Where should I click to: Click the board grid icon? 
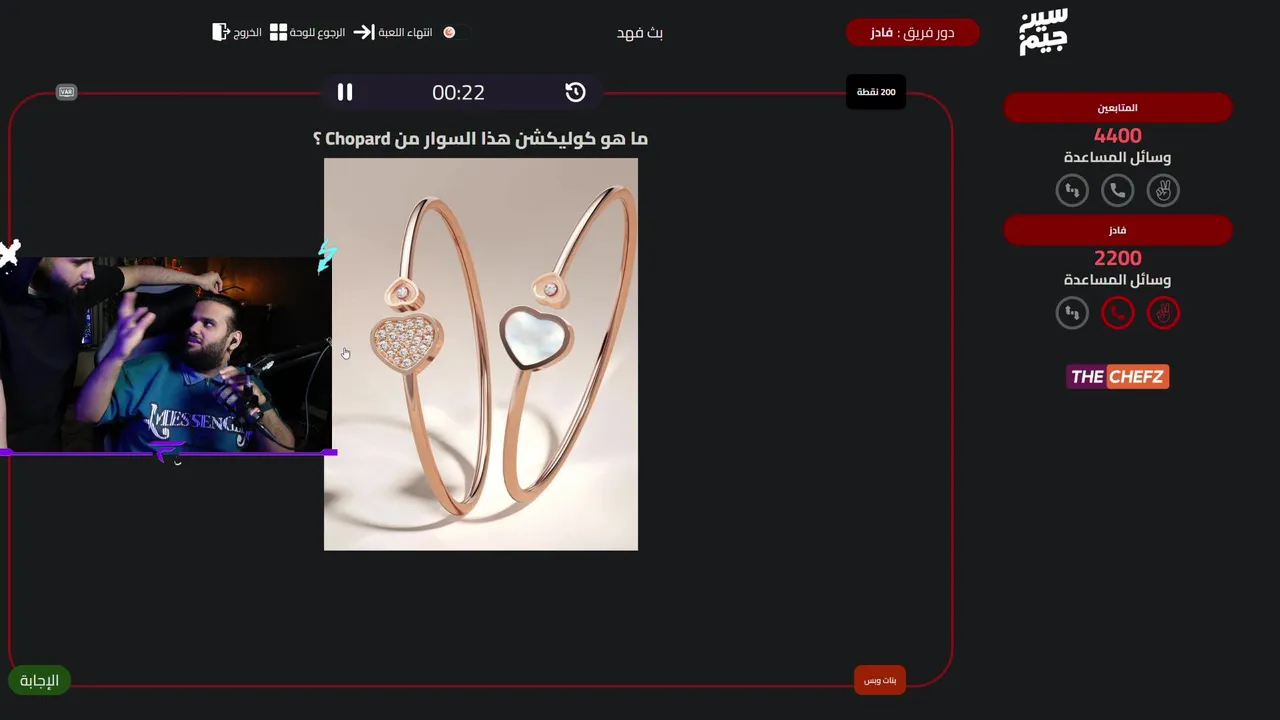[x=278, y=32]
